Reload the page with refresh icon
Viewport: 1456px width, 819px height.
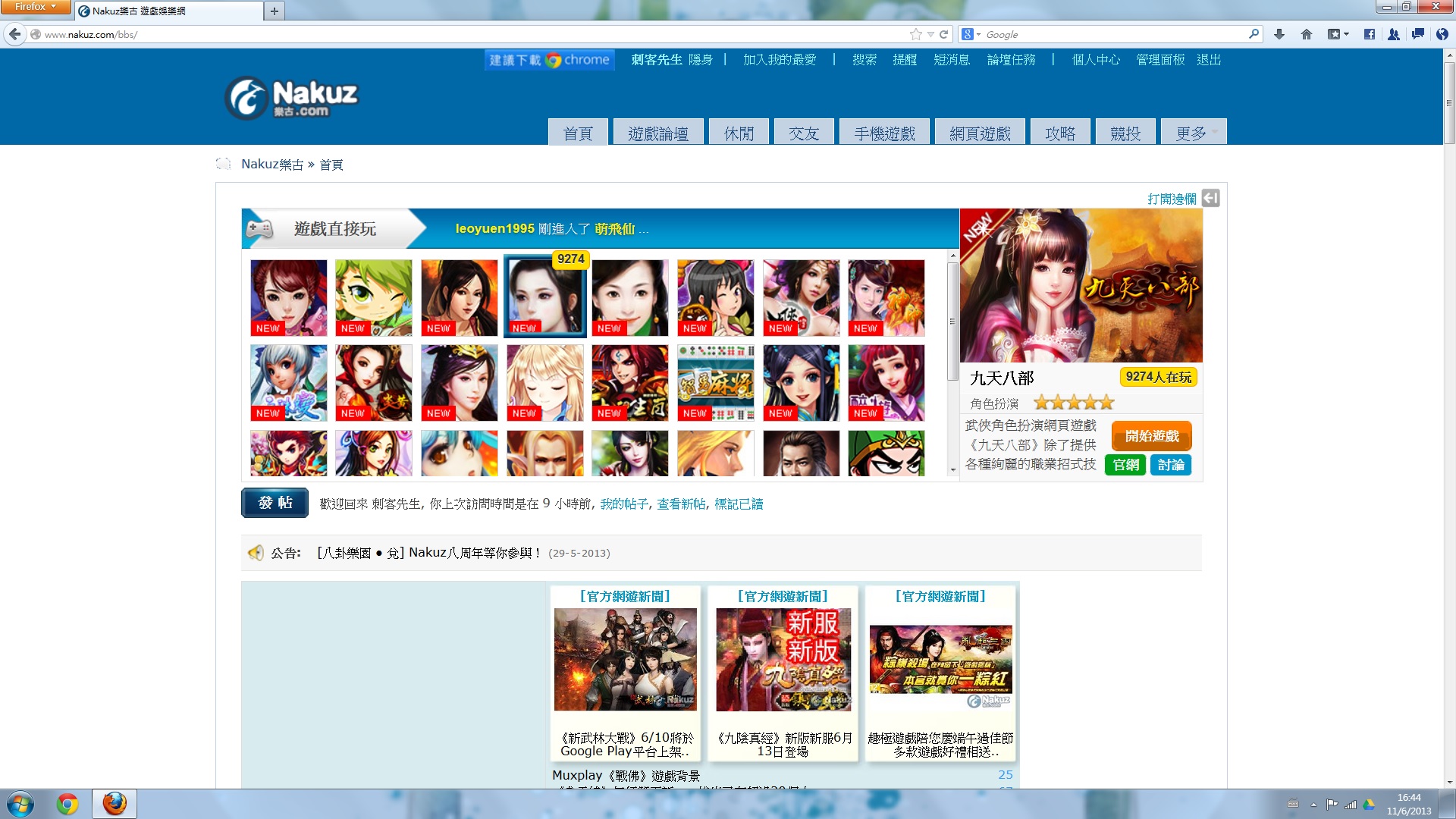pos(944,34)
